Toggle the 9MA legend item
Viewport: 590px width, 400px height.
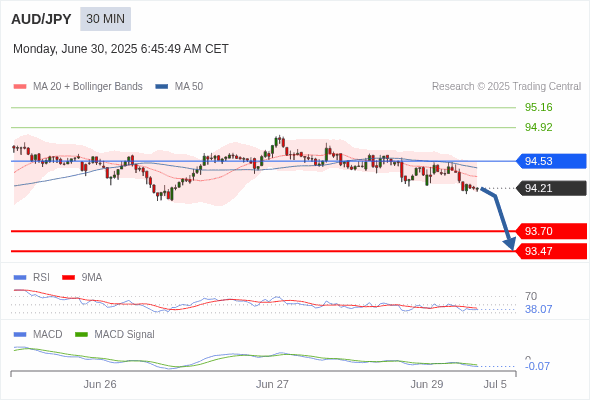click(x=82, y=277)
